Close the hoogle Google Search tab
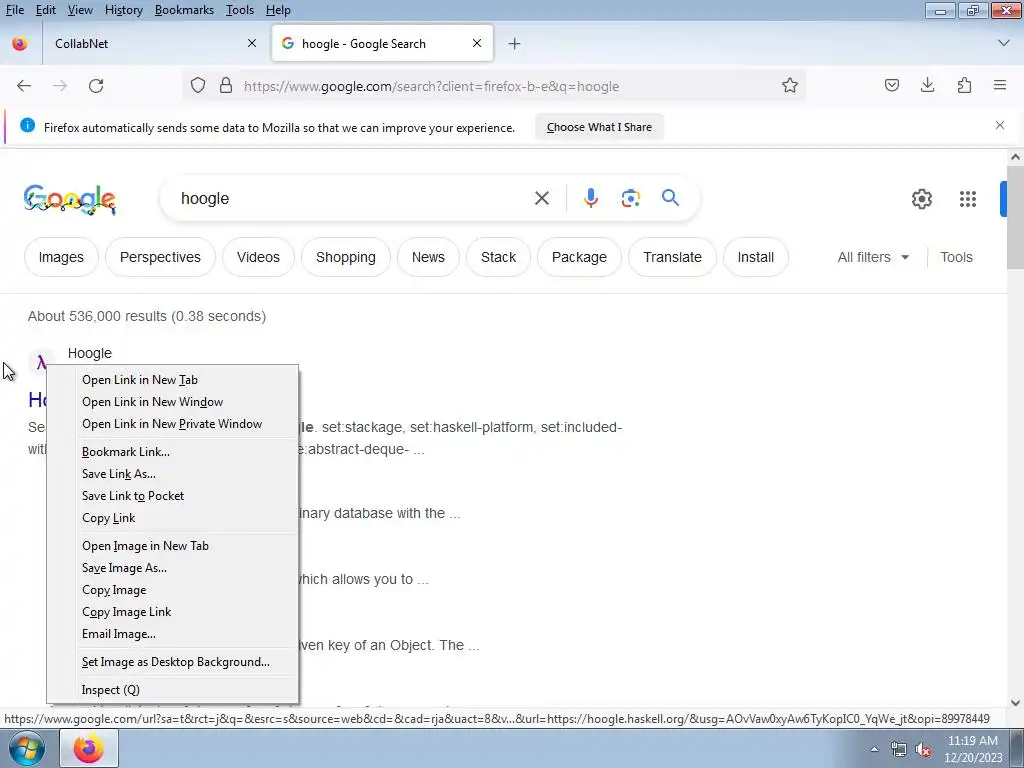 (477, 43)
